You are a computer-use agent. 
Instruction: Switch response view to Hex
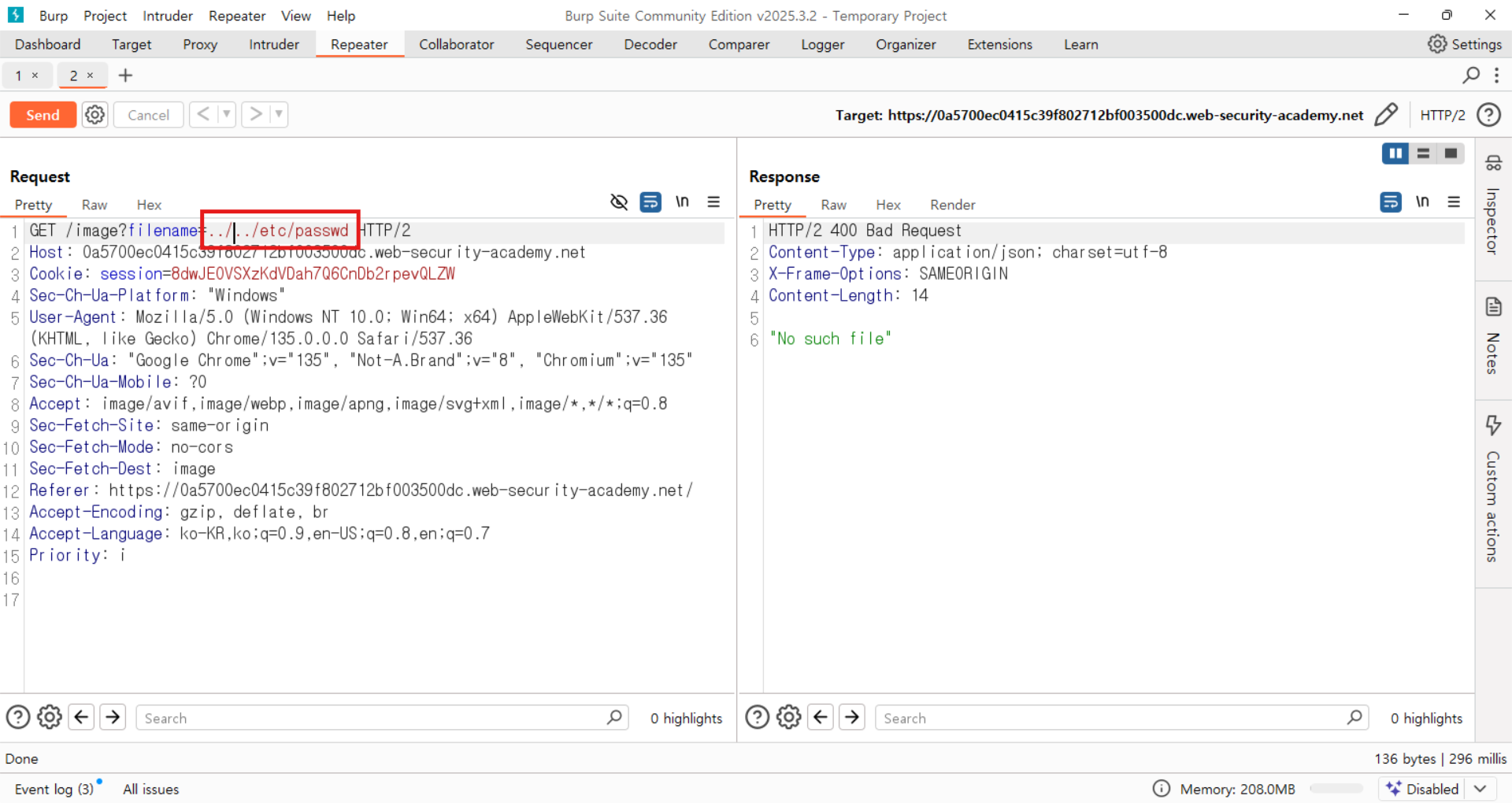[x=888, y=205]
